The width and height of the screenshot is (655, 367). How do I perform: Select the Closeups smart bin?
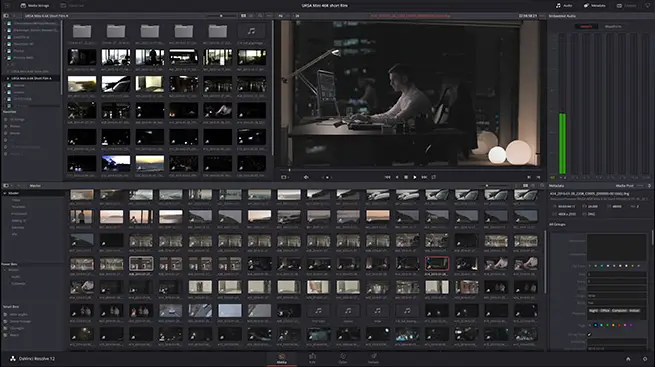point(17,328)
